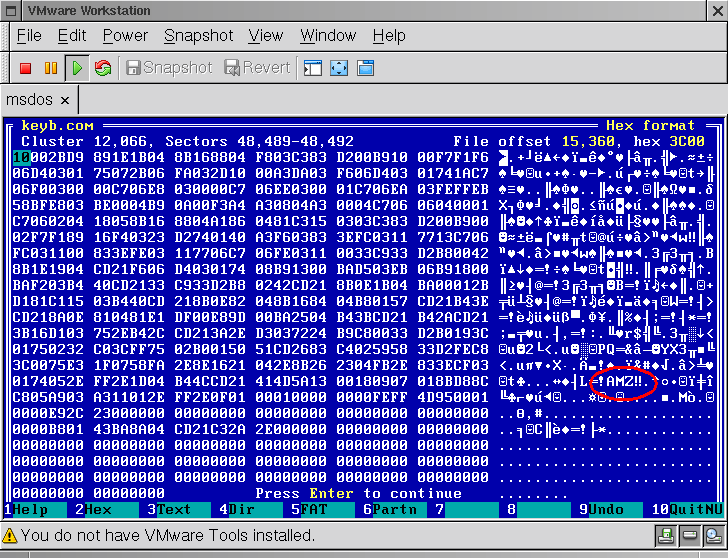728x558 pixels.
Task: Click hex group 00F7F1F6 in first row
Action: pyautogui.click(x=453, y=157)
